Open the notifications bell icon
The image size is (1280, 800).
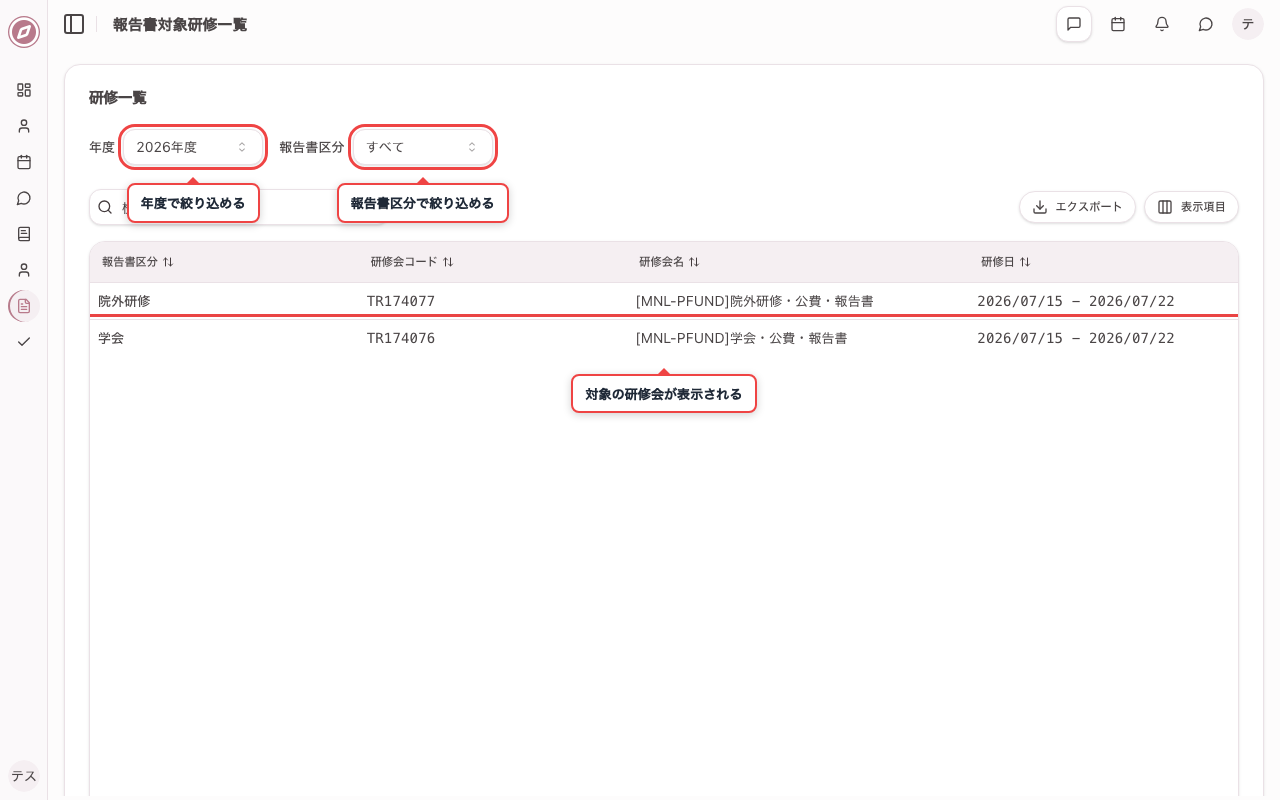click(1162, 24)
